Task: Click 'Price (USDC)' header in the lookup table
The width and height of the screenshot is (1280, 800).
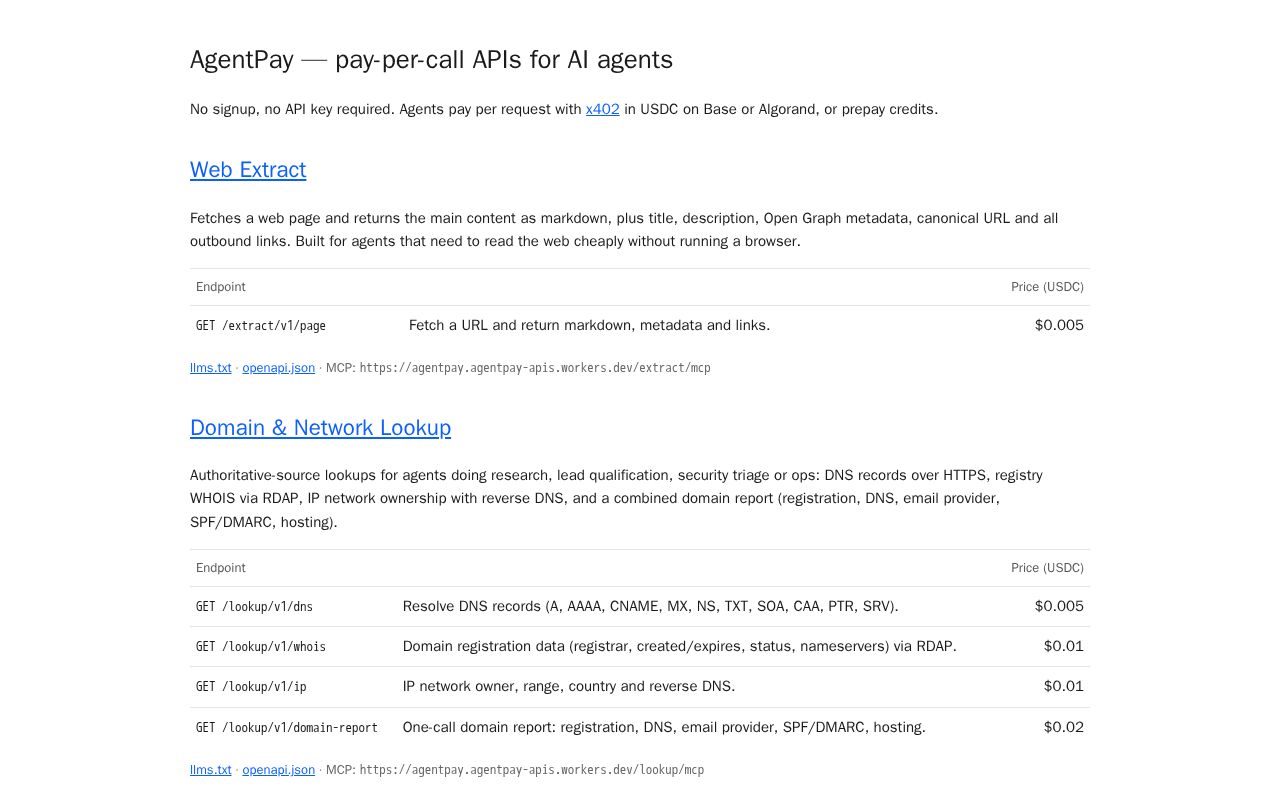Action: (x=1047, y=568)
